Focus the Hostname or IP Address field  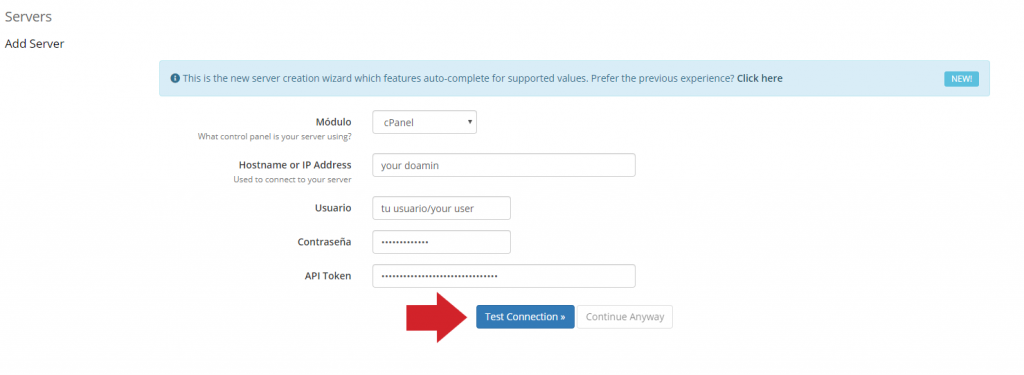coord(504,165)
